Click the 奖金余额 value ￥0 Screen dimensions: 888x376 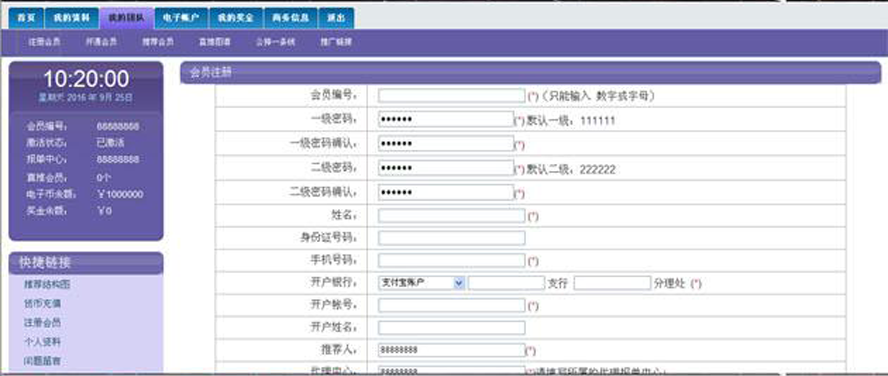point(104,211)
